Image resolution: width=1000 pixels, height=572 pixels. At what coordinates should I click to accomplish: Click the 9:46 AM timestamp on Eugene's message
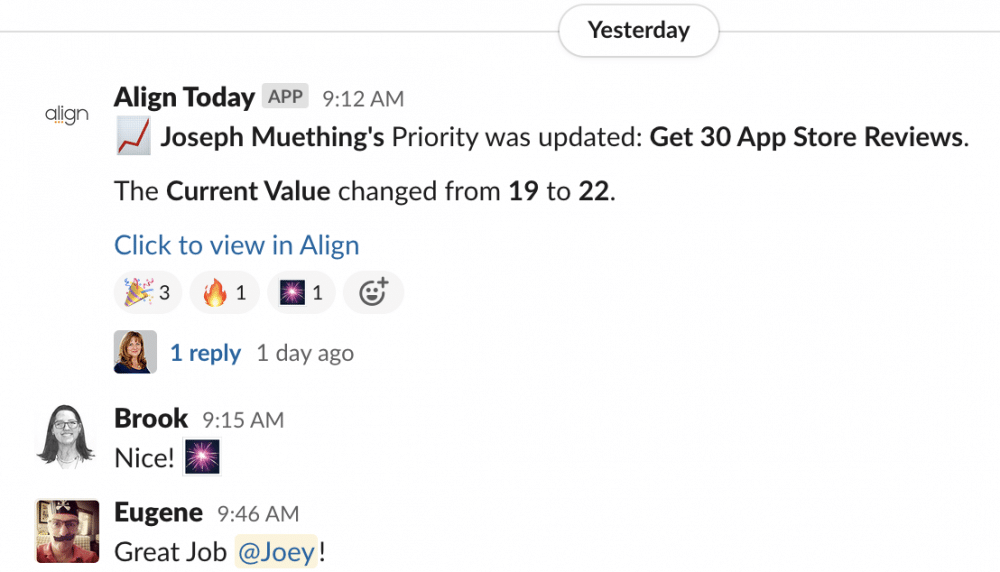[x=258, y=514]
